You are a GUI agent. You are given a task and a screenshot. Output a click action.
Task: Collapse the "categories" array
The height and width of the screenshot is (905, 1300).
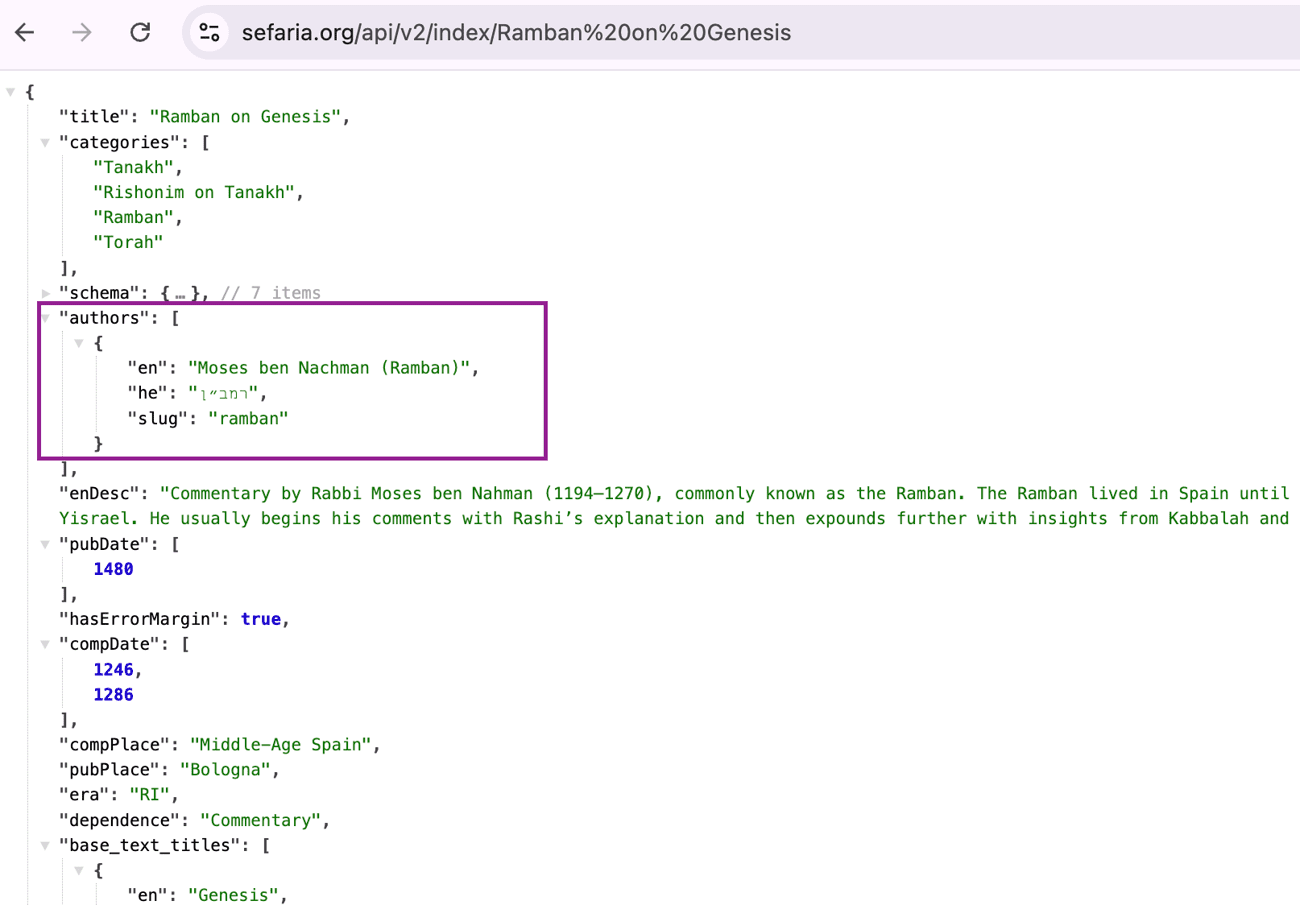45,143
